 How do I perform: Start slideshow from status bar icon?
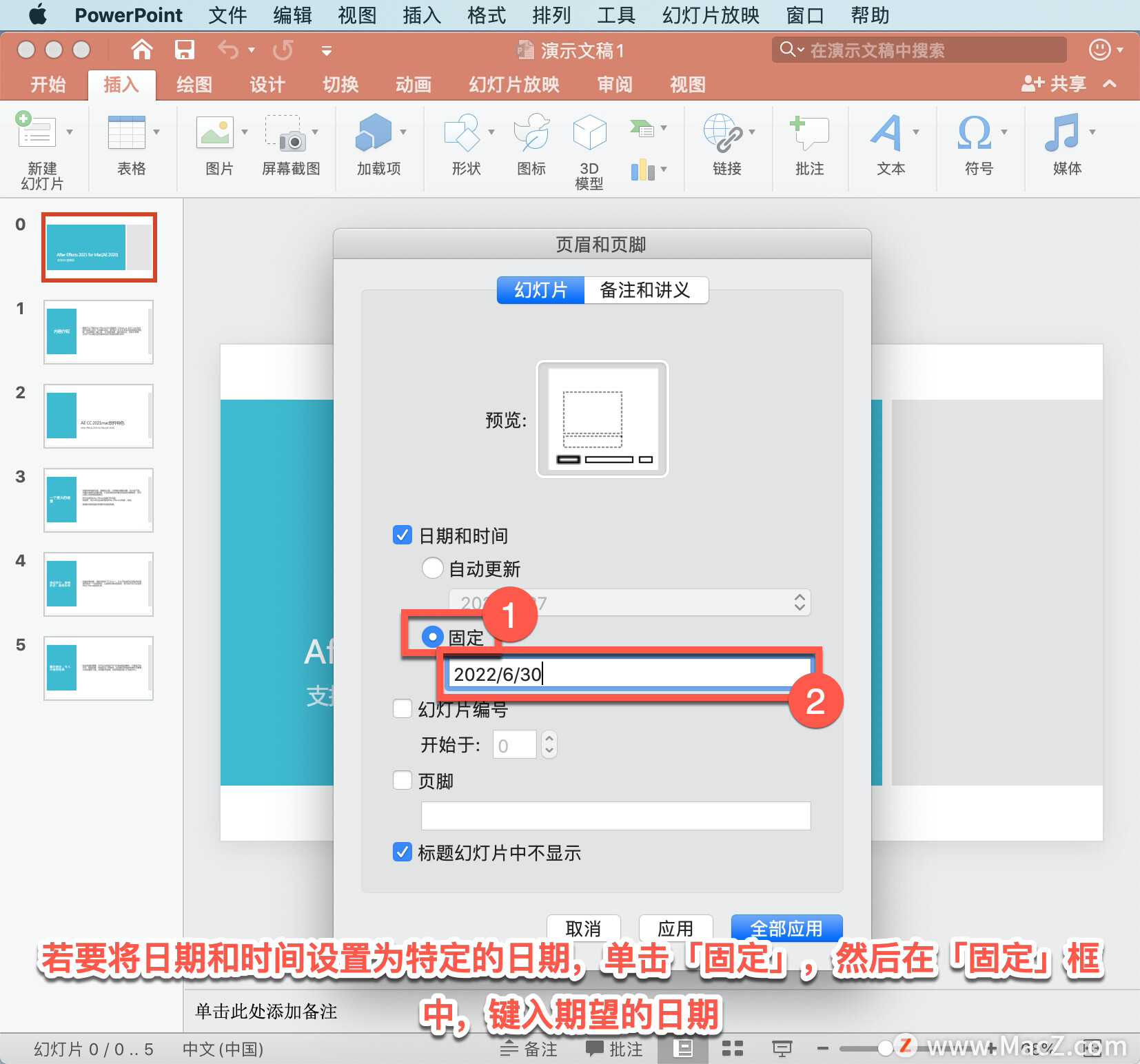[782, 1048]
